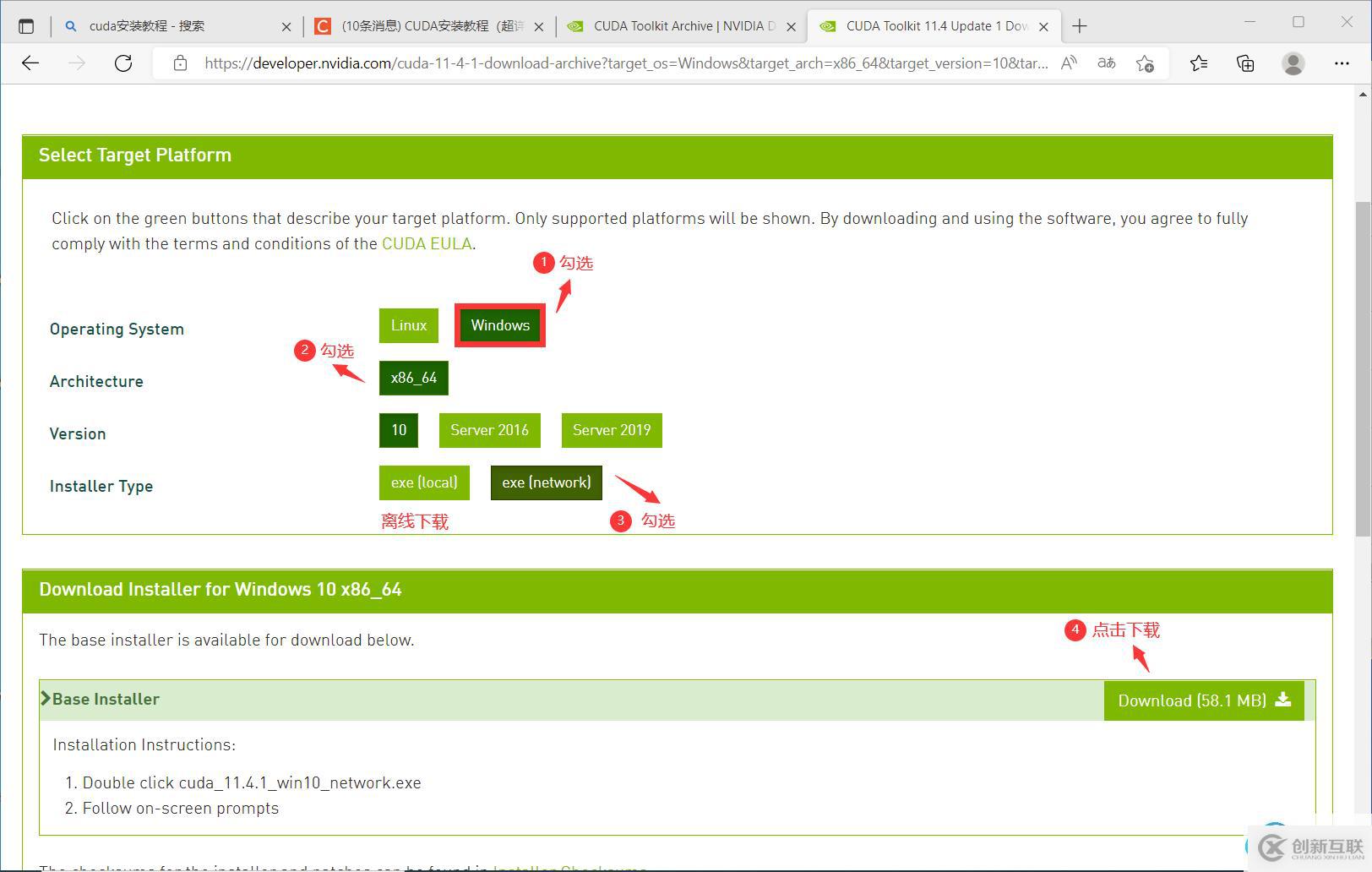
Task: Open the user profile avatar
Action: [1293, 63]
